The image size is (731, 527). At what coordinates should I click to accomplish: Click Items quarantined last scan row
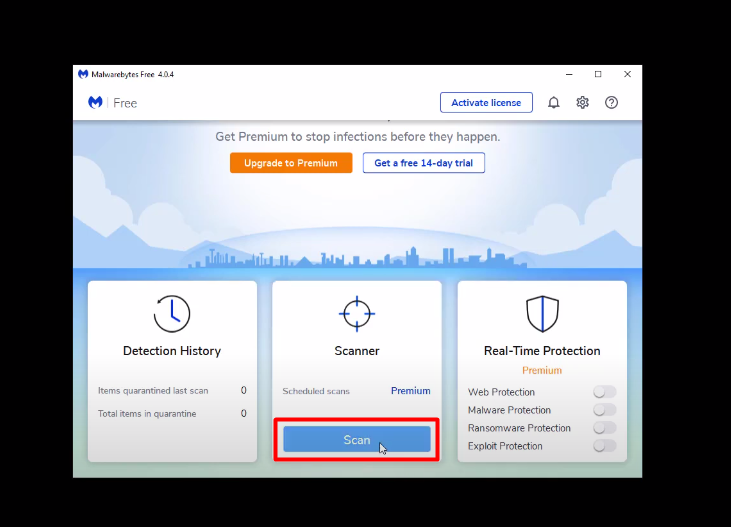pos(172,390)
